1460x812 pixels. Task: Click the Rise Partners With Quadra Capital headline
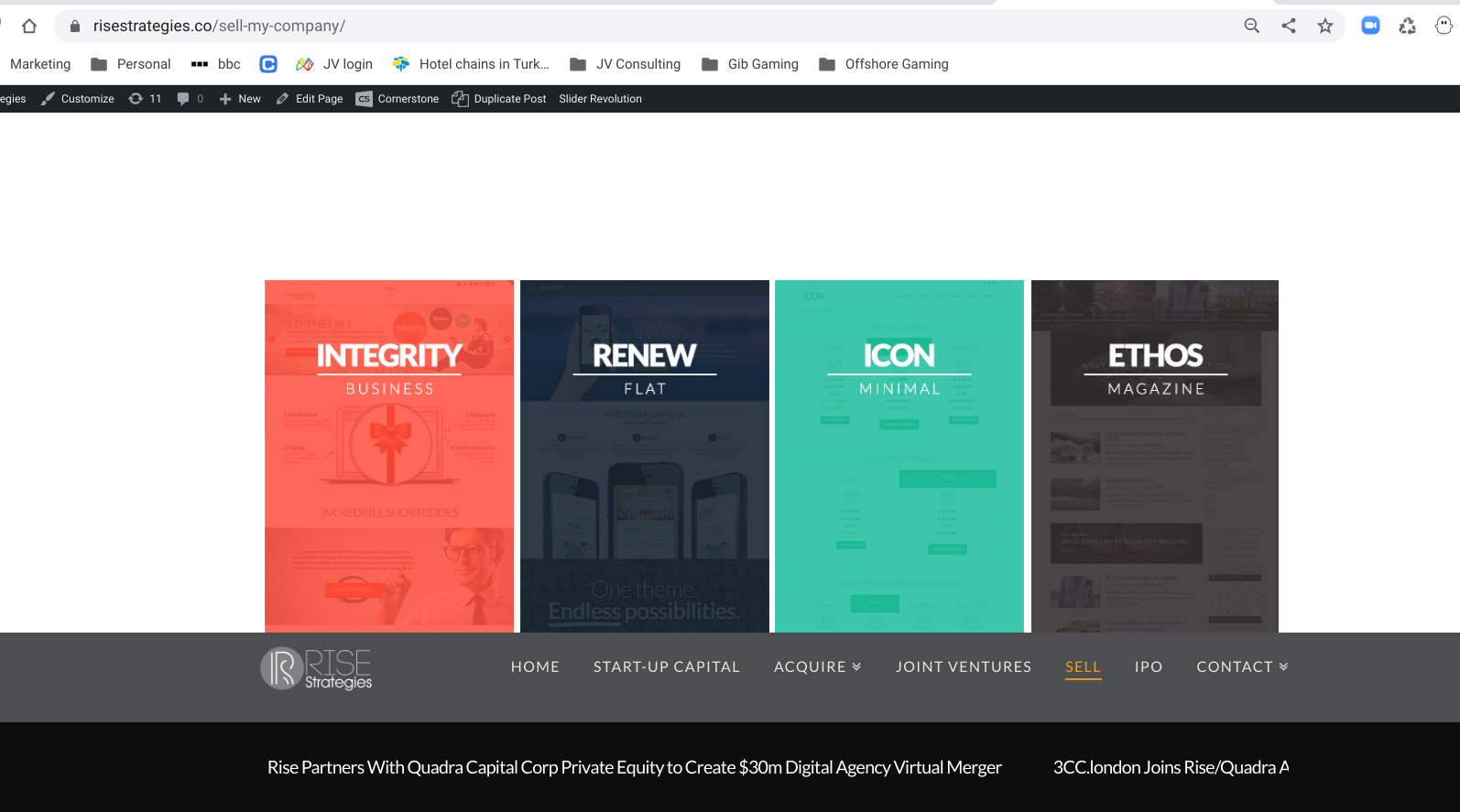tap(634, 767)
